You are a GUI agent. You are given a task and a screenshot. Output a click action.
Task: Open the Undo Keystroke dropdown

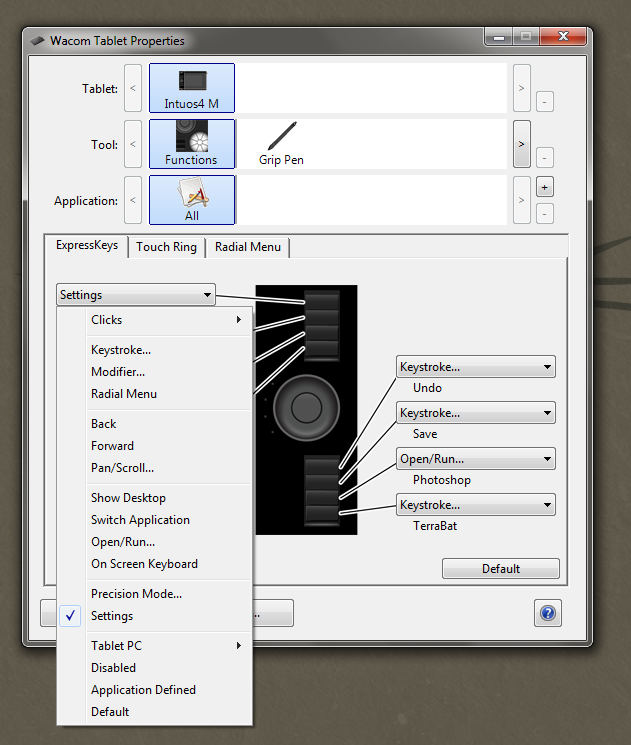[476, 367]
